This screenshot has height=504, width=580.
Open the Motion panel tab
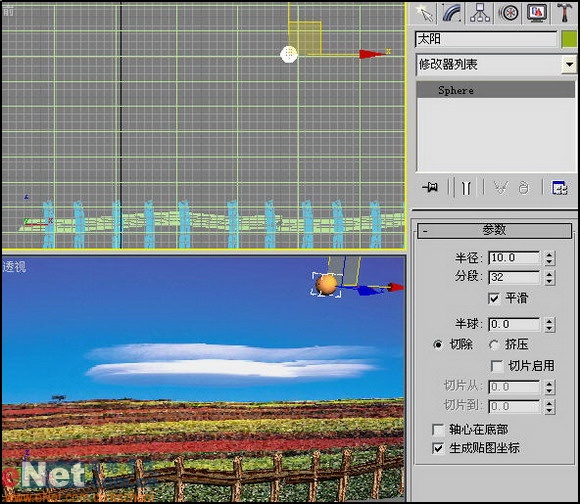coord(509,14)
